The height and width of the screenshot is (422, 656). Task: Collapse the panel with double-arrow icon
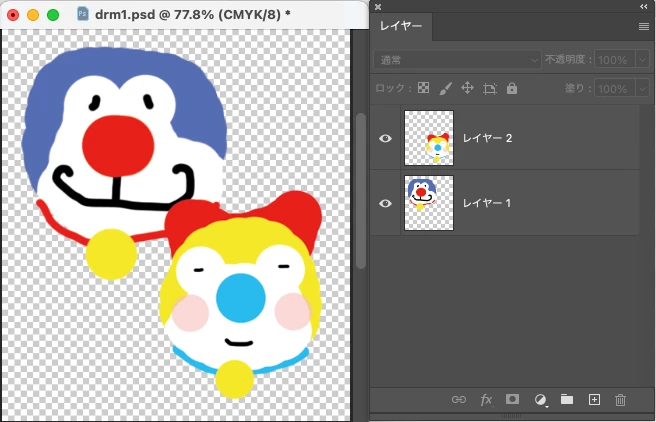pyautogui.click(x=643, y=6)
